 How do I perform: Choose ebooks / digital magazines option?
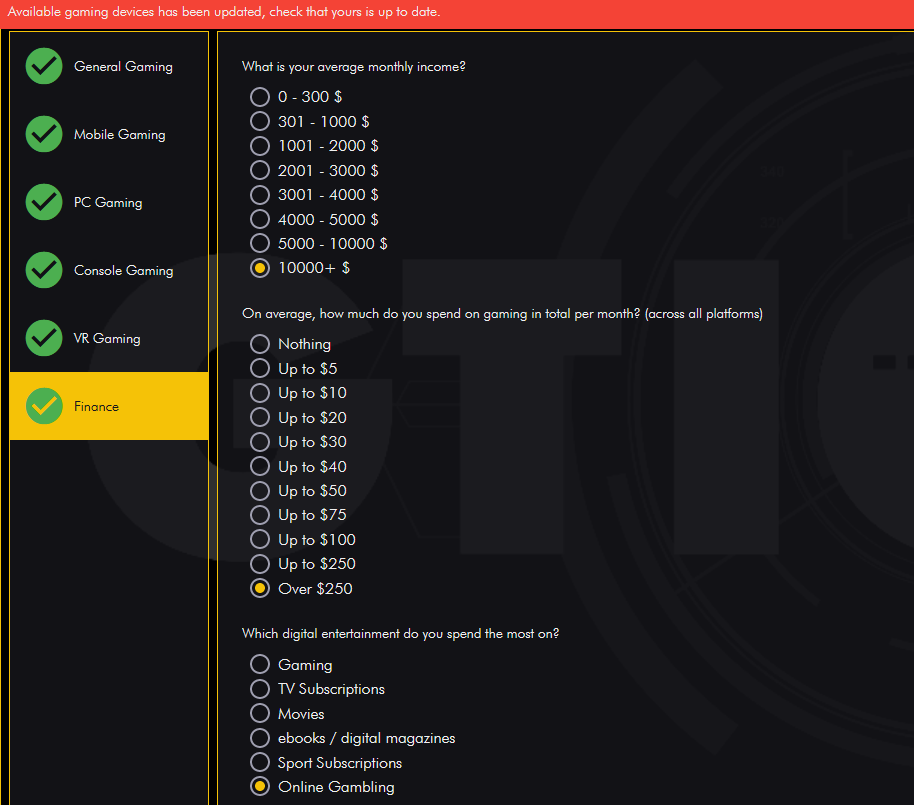tap(260, 738)
